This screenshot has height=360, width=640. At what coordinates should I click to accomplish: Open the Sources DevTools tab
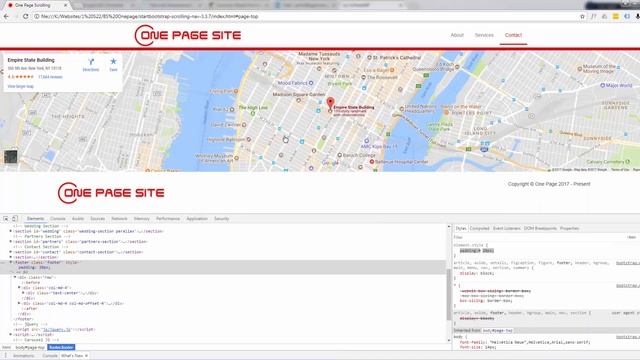(98, 219)
